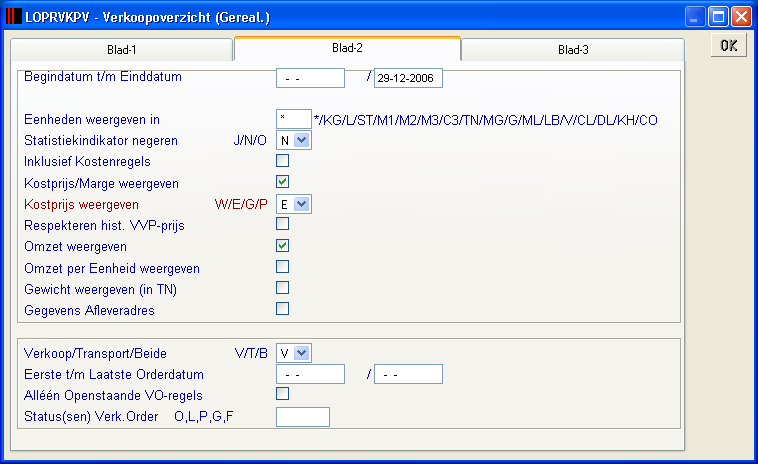Click the Kostprijs weergeven label
758x464 pixels.
click(x=81, y=204)
